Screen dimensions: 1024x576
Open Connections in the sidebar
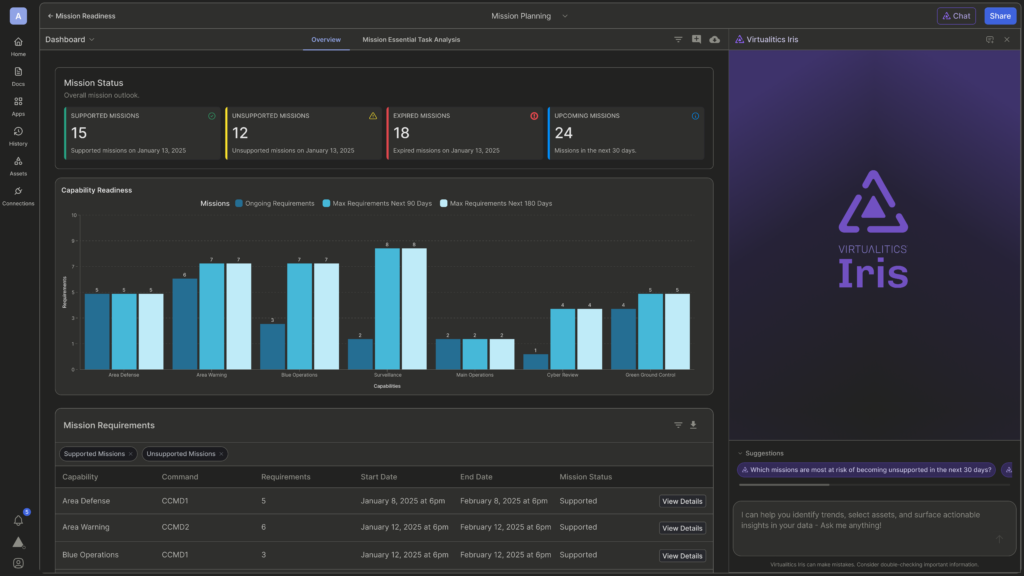click(x=18, y=196)
